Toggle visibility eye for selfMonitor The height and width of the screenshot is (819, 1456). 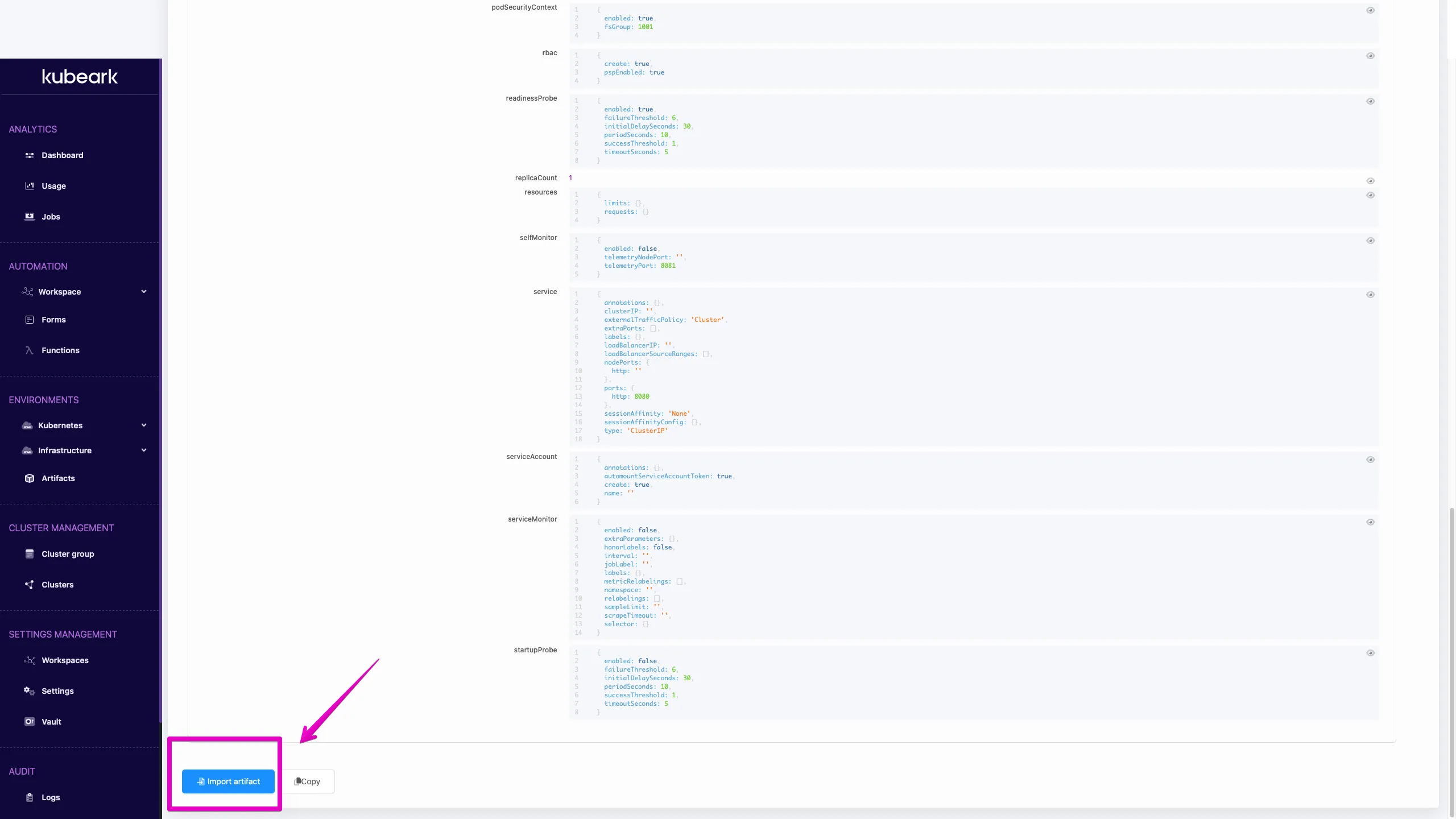1370,241
